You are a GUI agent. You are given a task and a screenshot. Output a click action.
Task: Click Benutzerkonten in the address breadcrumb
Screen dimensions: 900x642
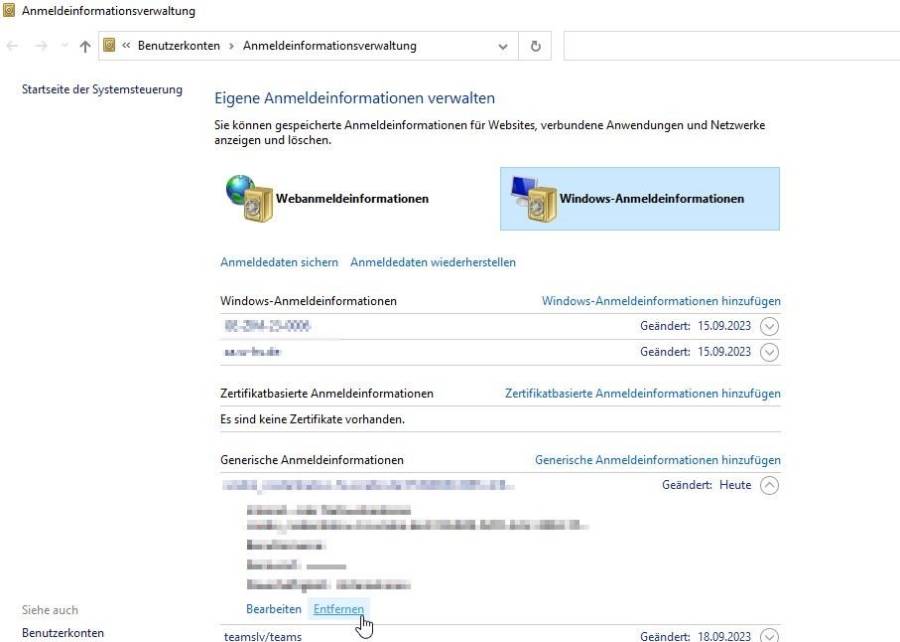point(179,46)
